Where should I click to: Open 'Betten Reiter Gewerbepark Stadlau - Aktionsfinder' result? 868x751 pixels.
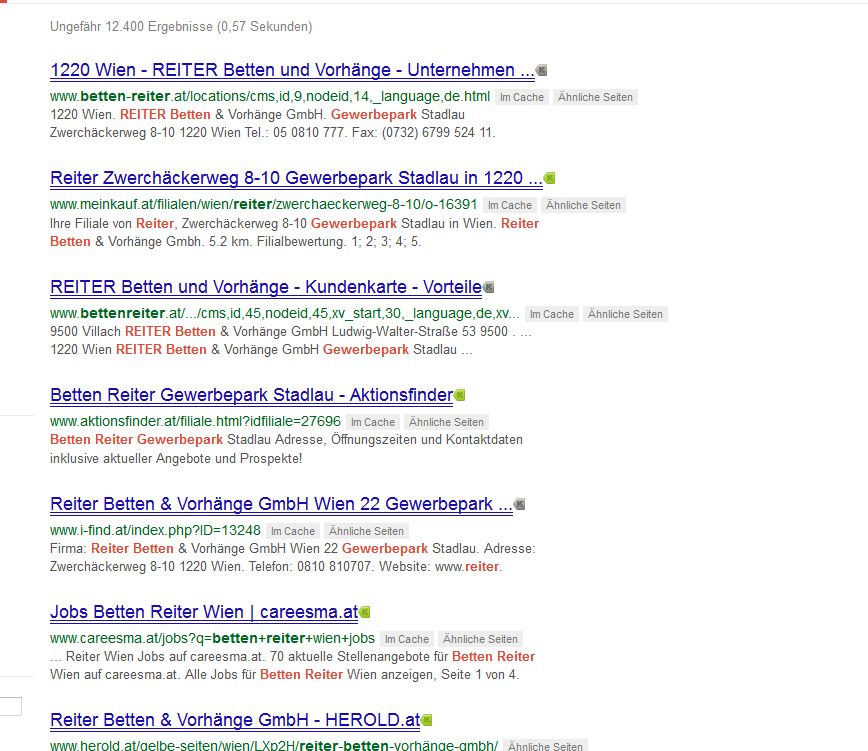tap(251, 395)
